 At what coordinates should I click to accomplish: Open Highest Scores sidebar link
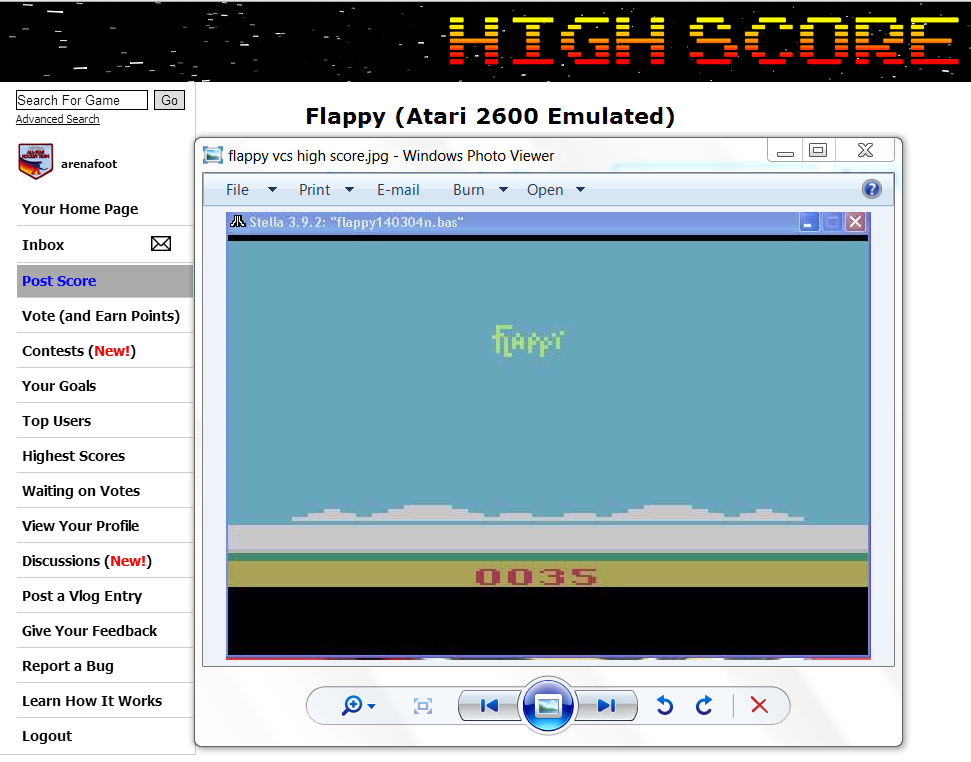click(x=73, y=456)
